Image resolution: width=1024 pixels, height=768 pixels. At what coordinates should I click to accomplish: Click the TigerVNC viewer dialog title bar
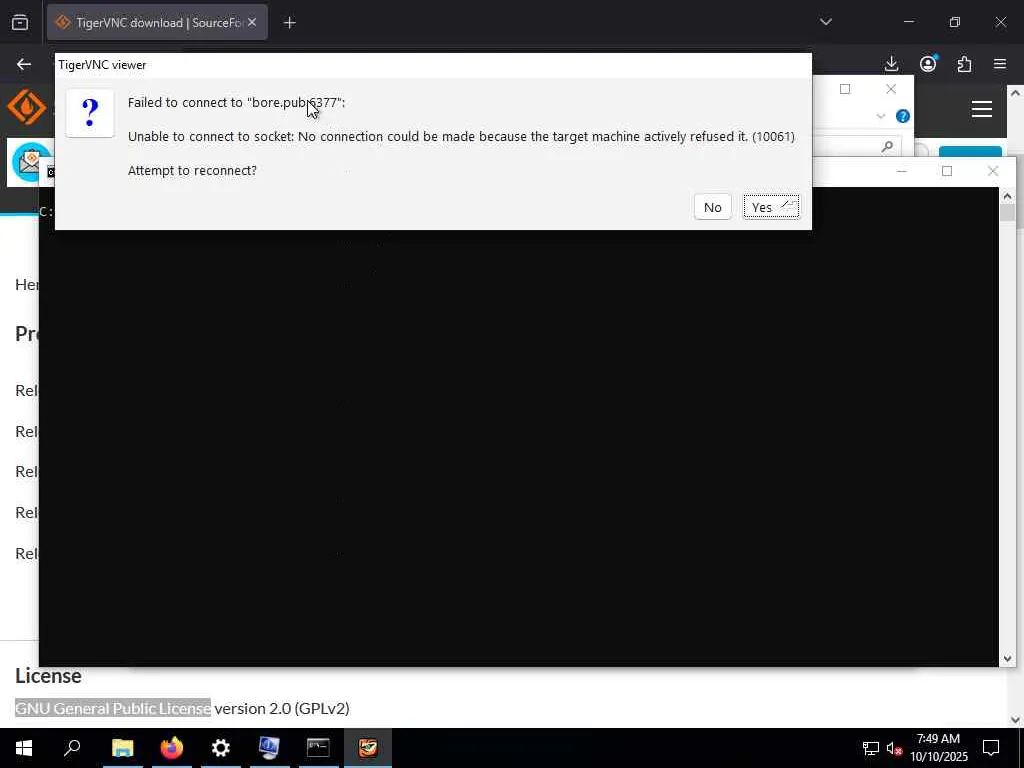click(x=433, y=65)
